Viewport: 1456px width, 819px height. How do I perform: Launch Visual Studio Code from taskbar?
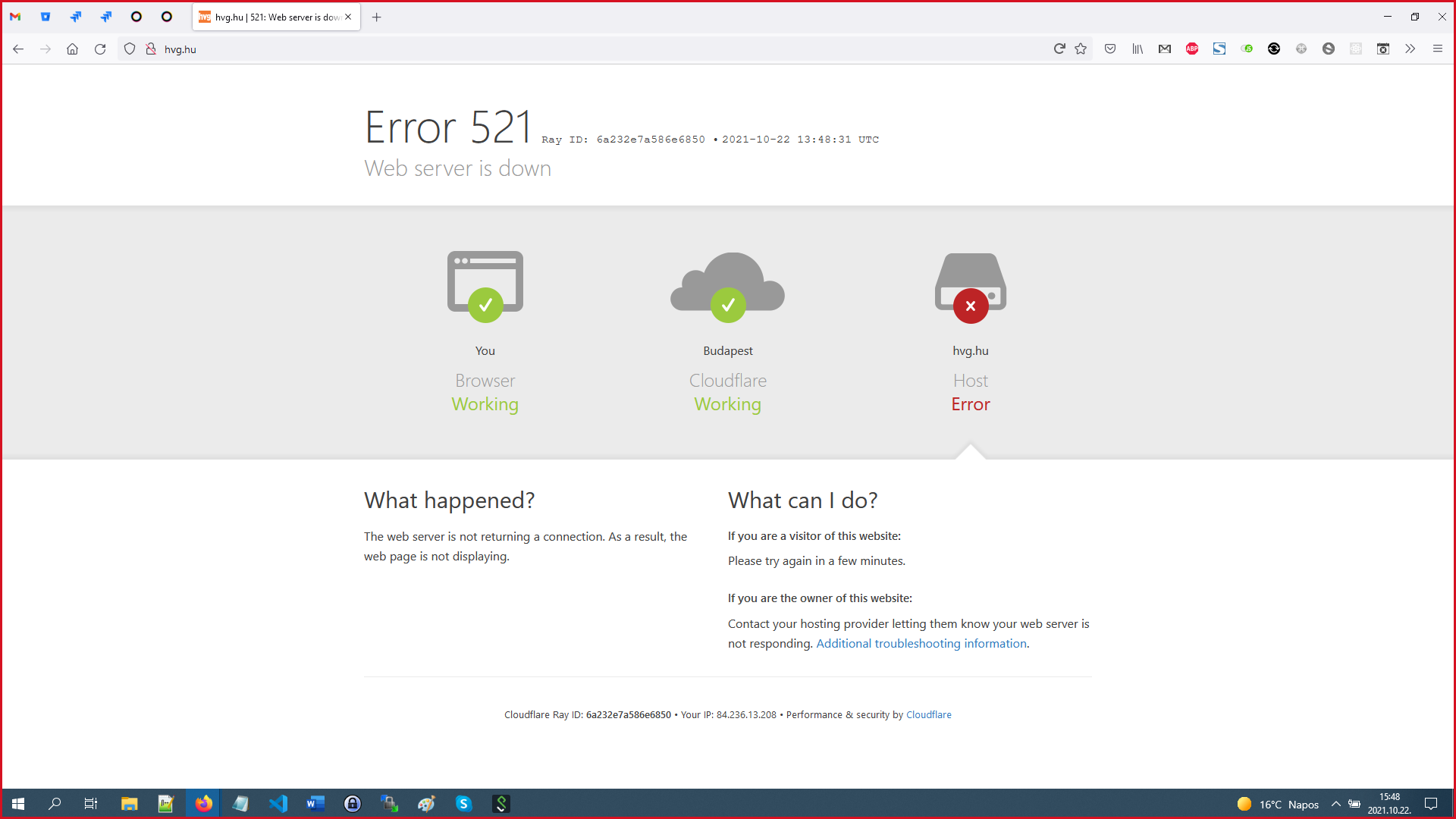pos(278,804)
